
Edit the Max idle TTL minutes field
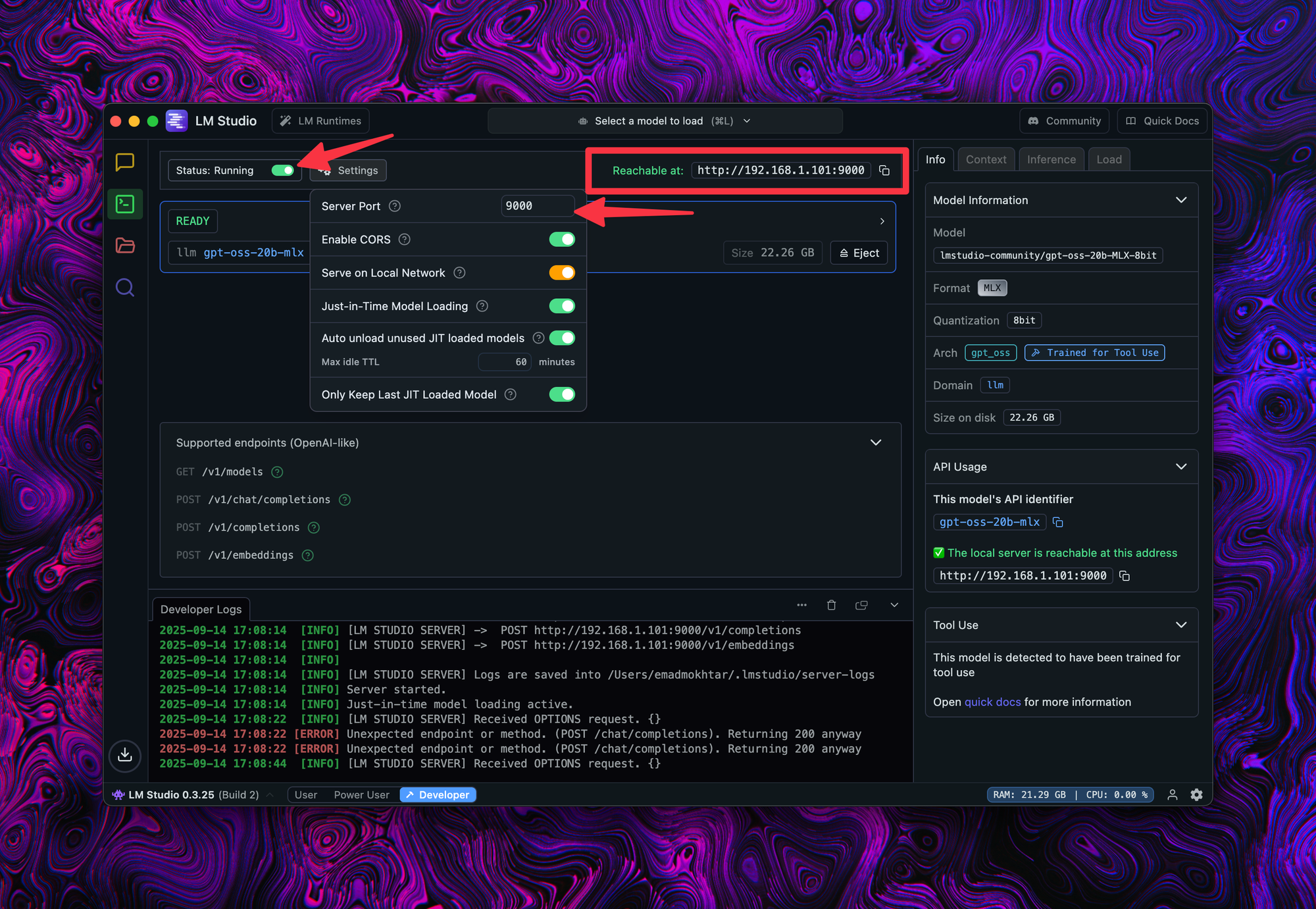[505, 362]
